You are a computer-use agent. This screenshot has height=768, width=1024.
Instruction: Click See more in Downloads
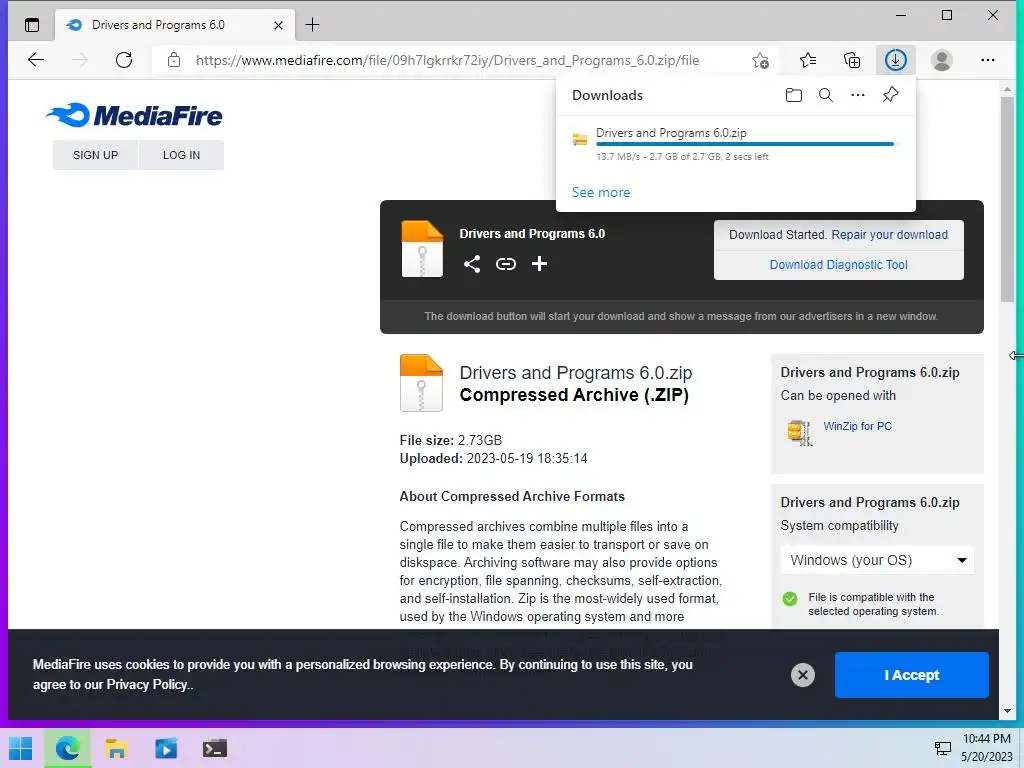tap(601, 192)
